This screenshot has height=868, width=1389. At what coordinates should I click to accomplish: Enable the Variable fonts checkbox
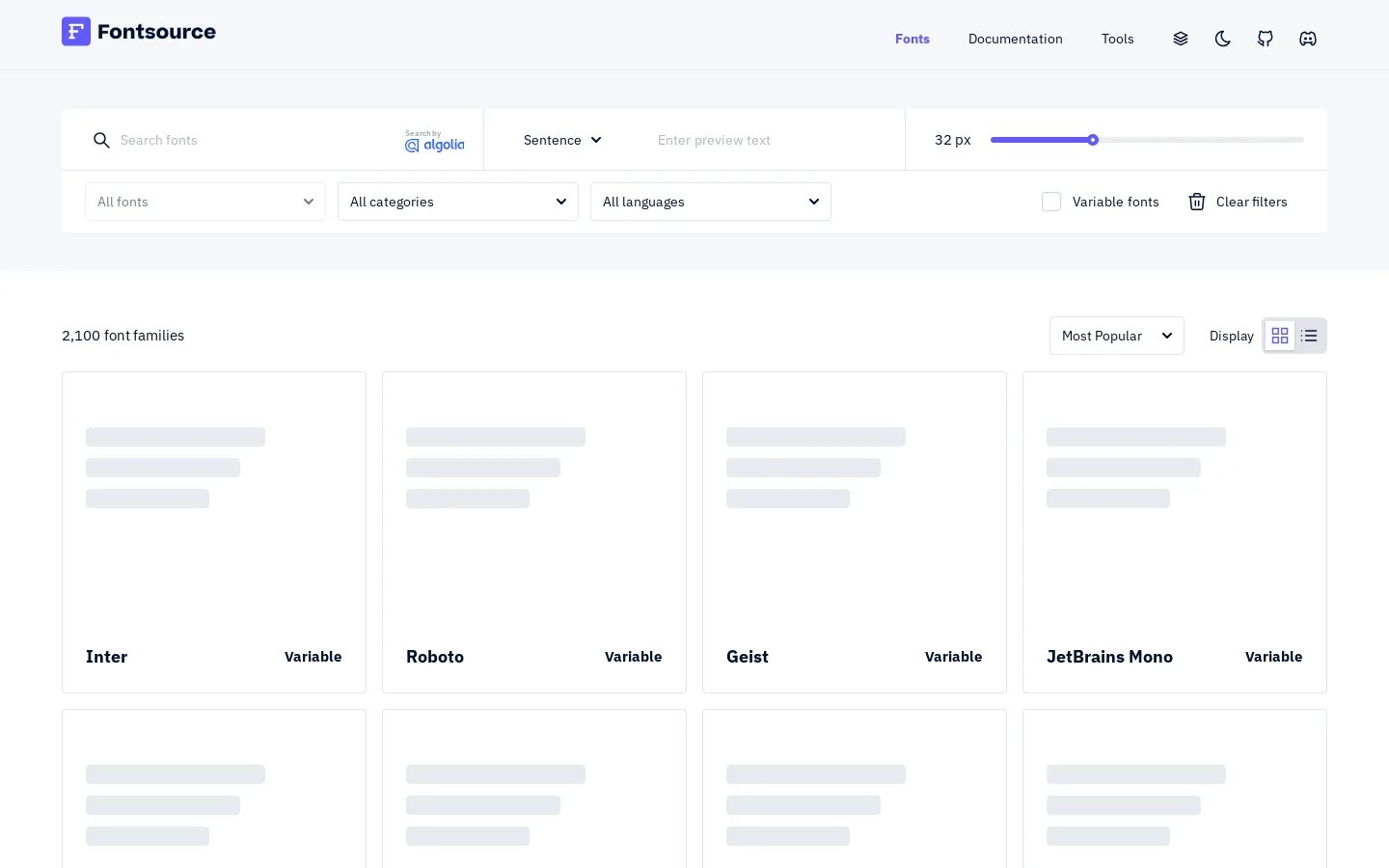pyautogui.click(x=1051, y=202)
